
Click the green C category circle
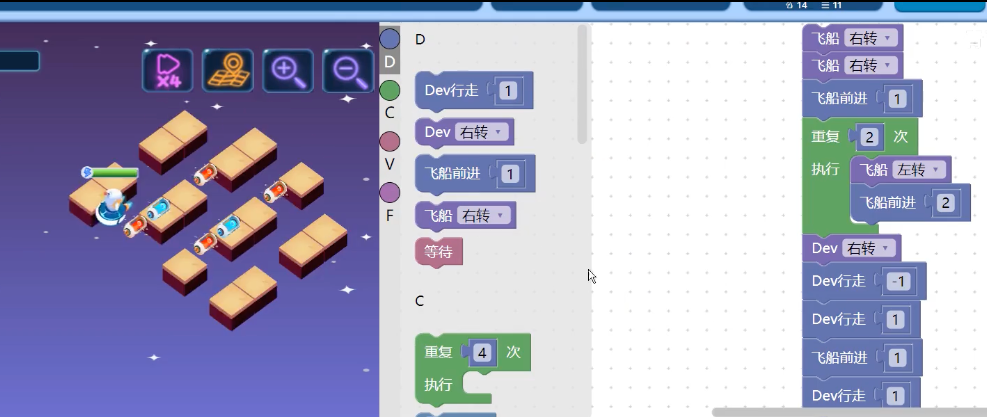390,91
